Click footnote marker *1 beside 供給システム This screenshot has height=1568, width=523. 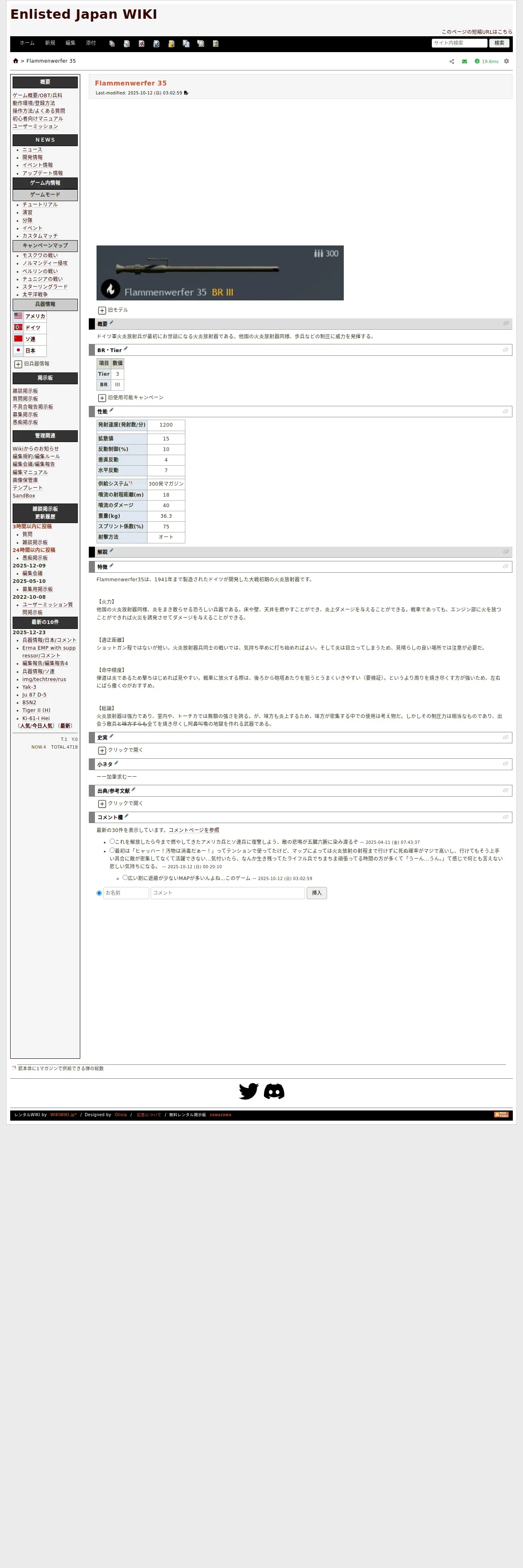point(130,483)
